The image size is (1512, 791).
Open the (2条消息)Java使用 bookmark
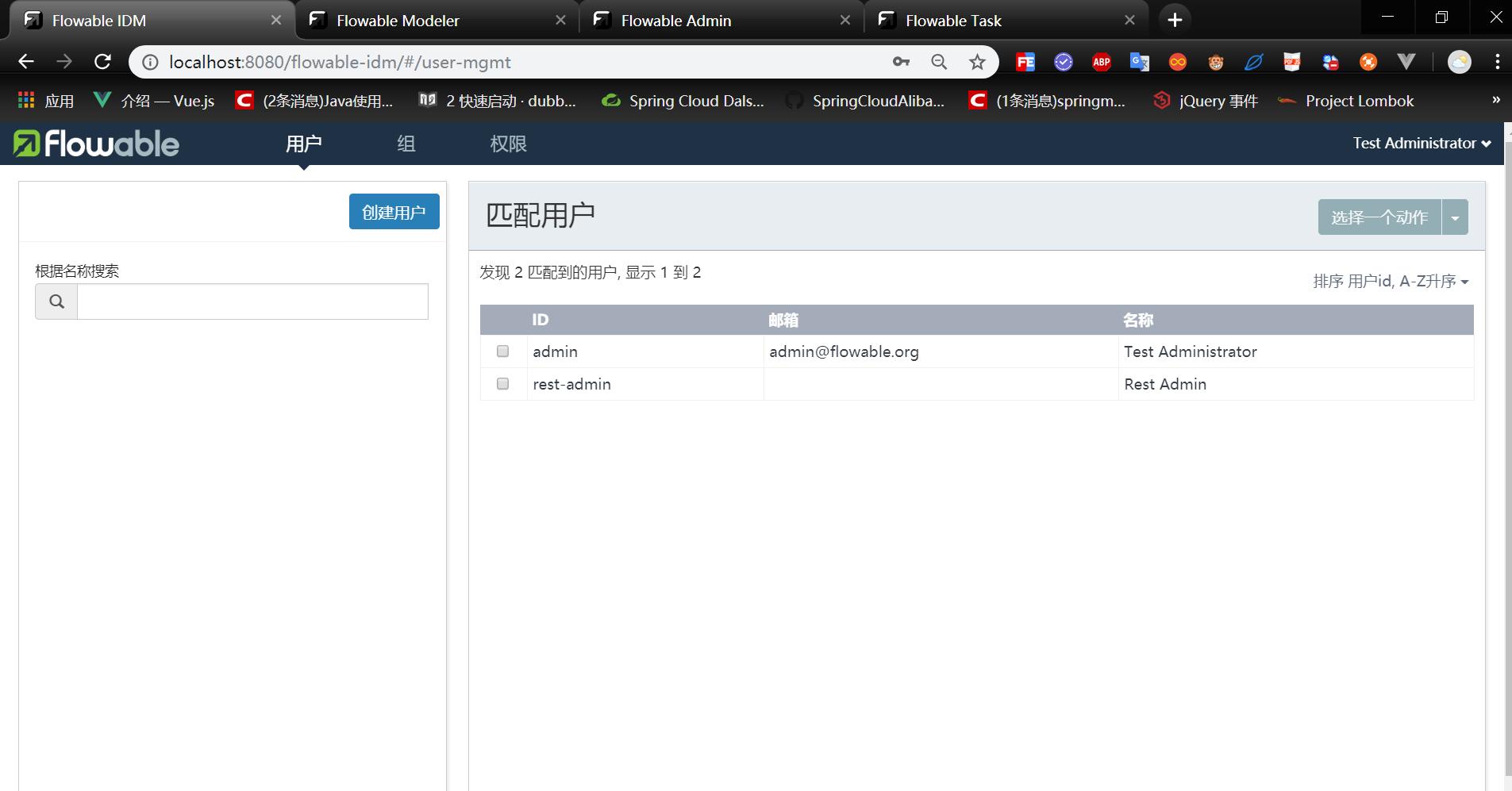pos(315,101)
